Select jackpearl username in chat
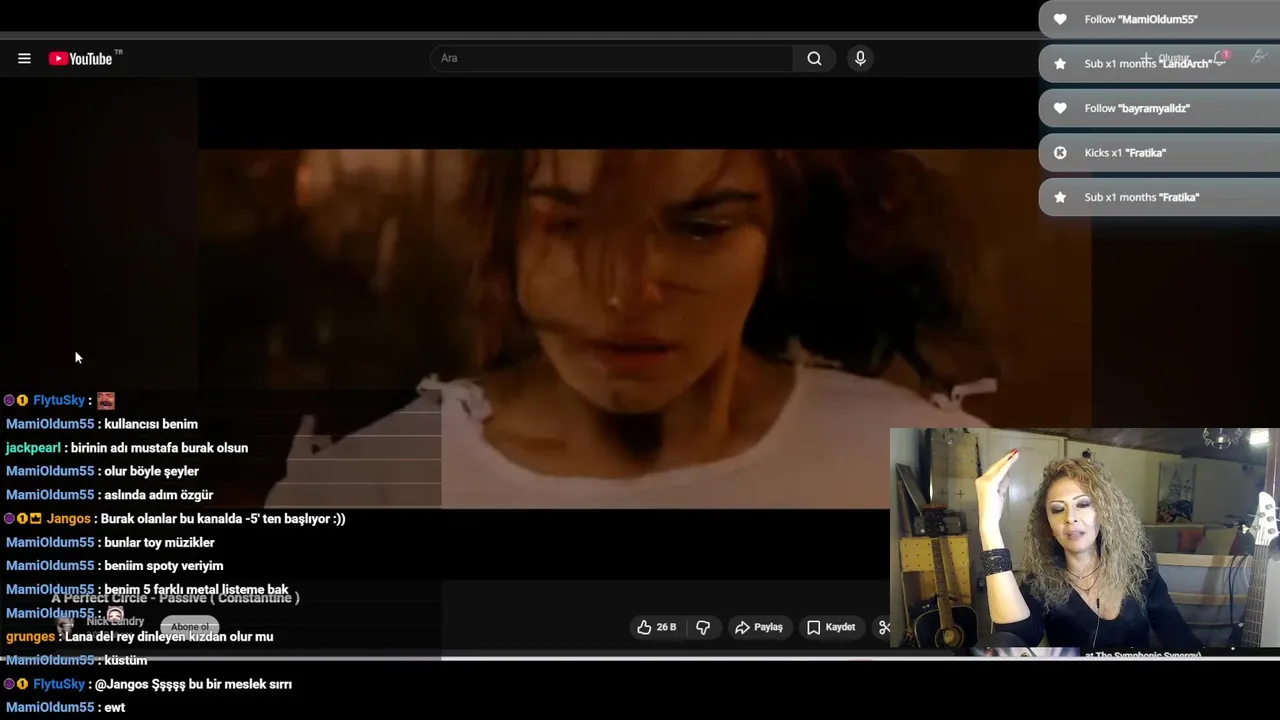This screenshot has height=720, width=1280. pyautogui.click(x=33, y=448)
